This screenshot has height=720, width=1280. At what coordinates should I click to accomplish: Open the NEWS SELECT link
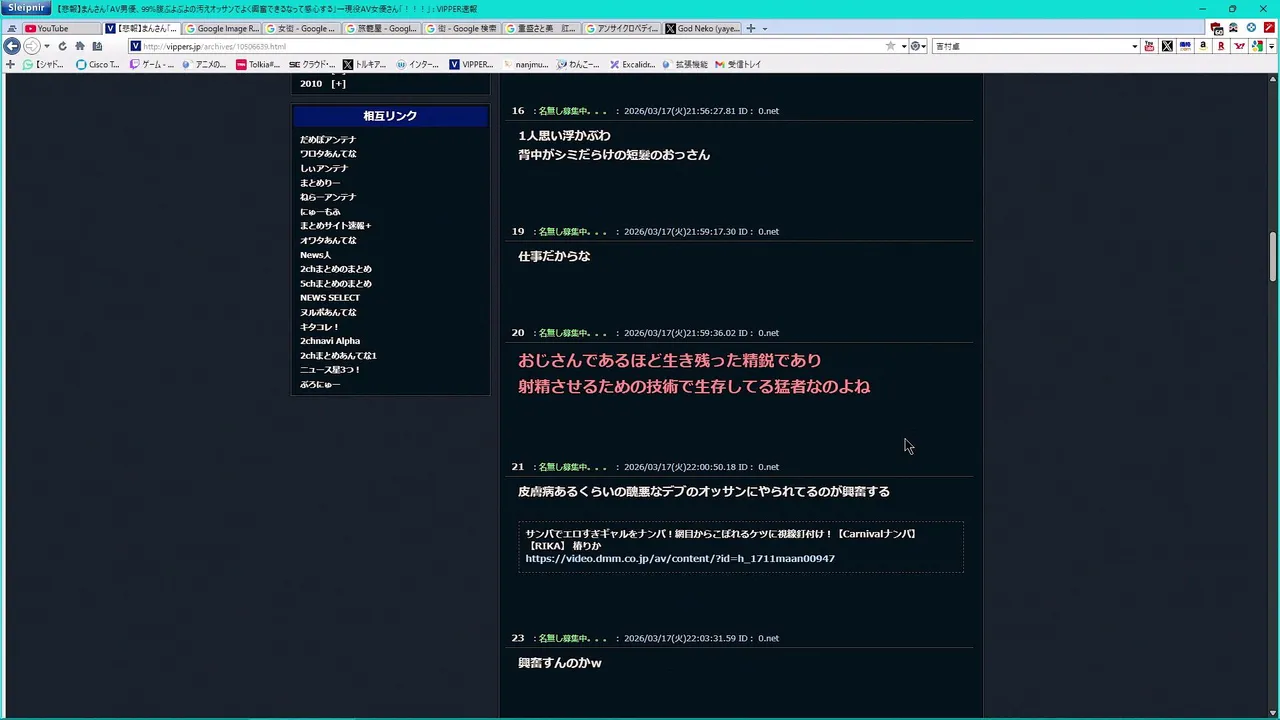pyautogui.click(x=330, y=298)
